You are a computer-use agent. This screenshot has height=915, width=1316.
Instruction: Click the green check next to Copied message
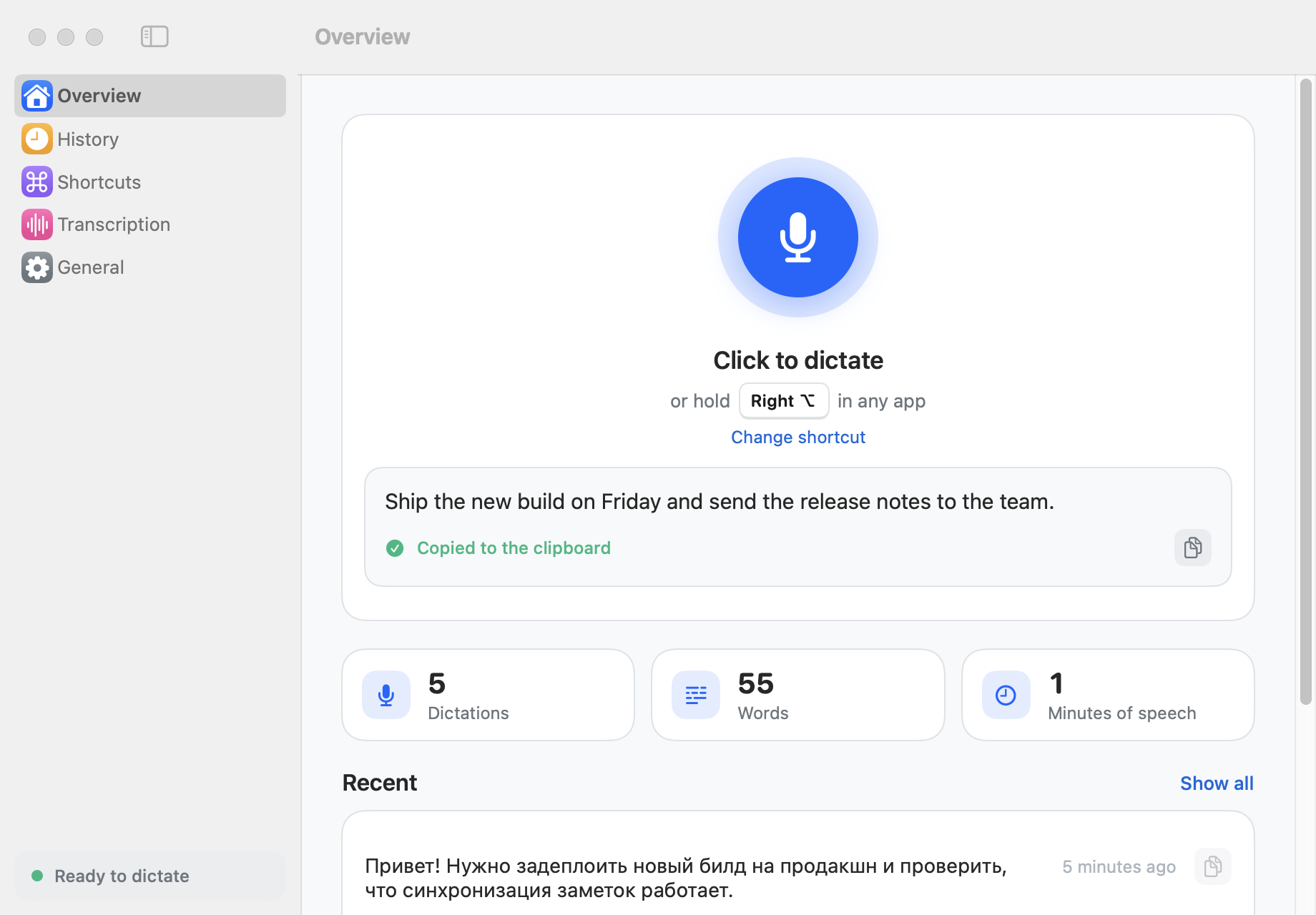tap(395, 548)
